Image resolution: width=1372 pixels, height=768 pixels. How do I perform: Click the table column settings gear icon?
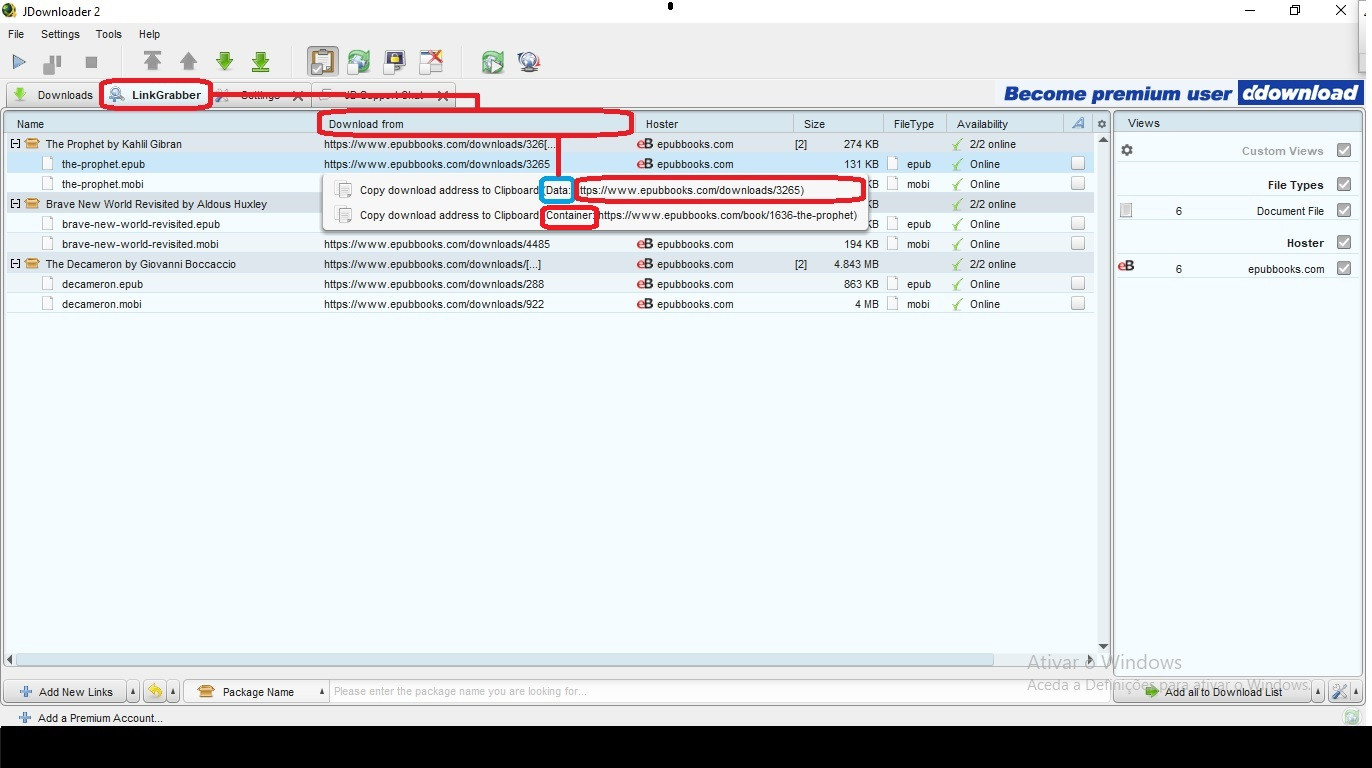pyautogui.click(x=1102, y=124)
